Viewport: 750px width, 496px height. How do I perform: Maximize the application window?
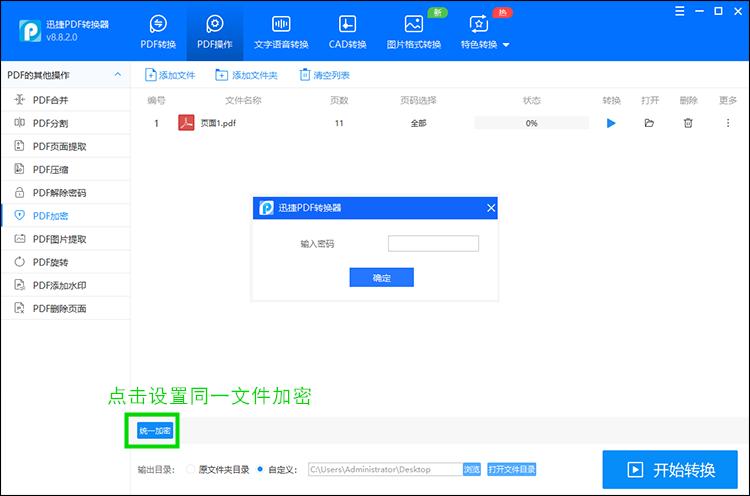pyautogui.click(x=718, y=11)
